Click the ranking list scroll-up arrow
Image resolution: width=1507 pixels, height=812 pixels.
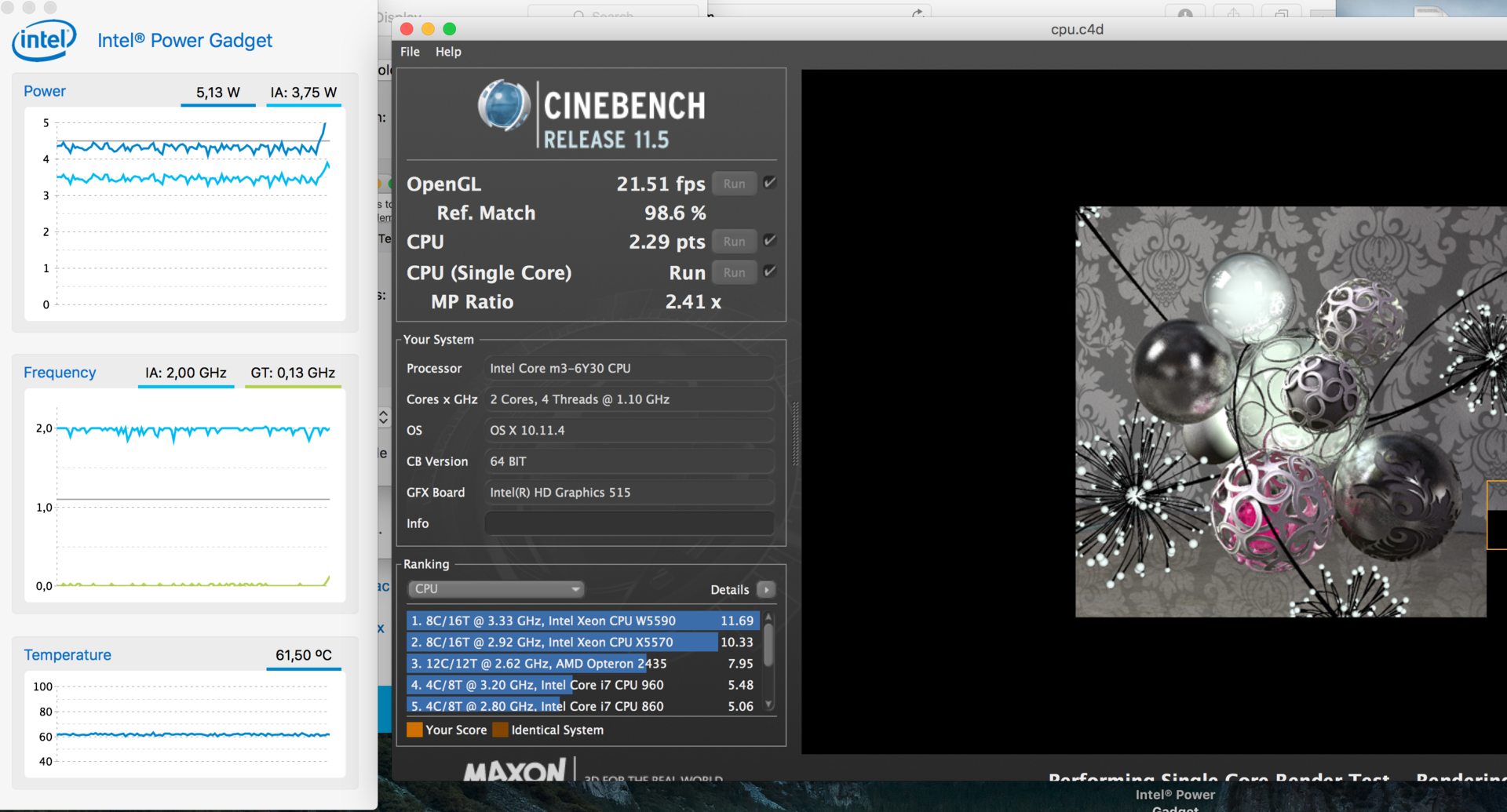(768, 617)
